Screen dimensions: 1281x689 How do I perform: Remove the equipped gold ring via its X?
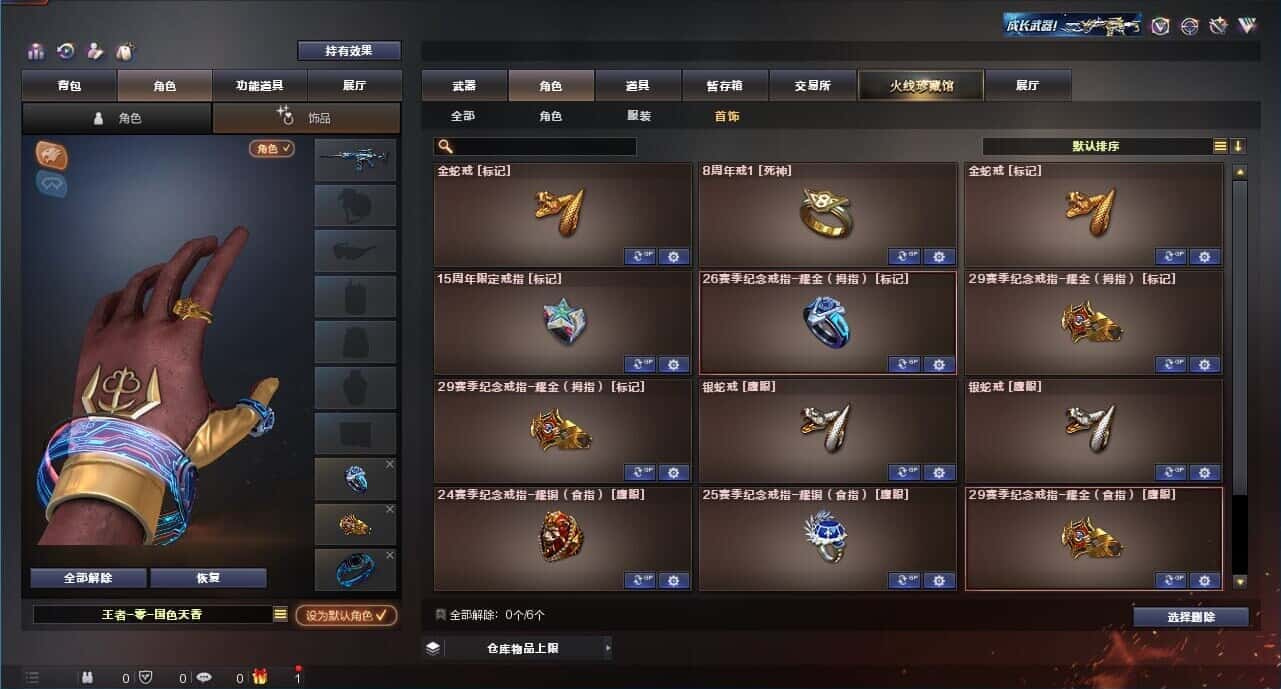(x=390, y=509)
